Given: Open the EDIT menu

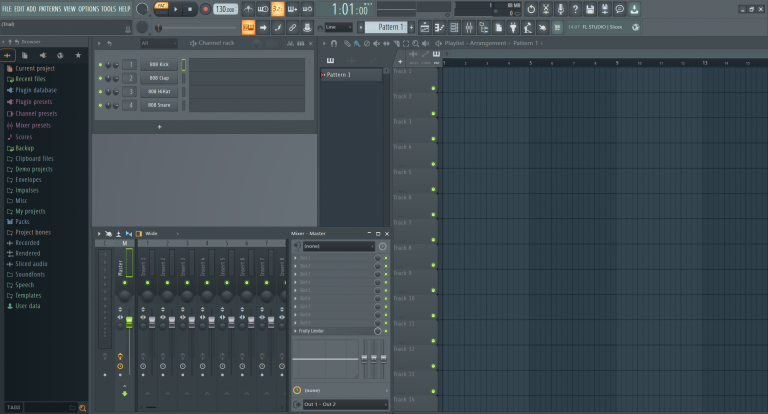Looking at the screenshot, I should click(19, 9).
